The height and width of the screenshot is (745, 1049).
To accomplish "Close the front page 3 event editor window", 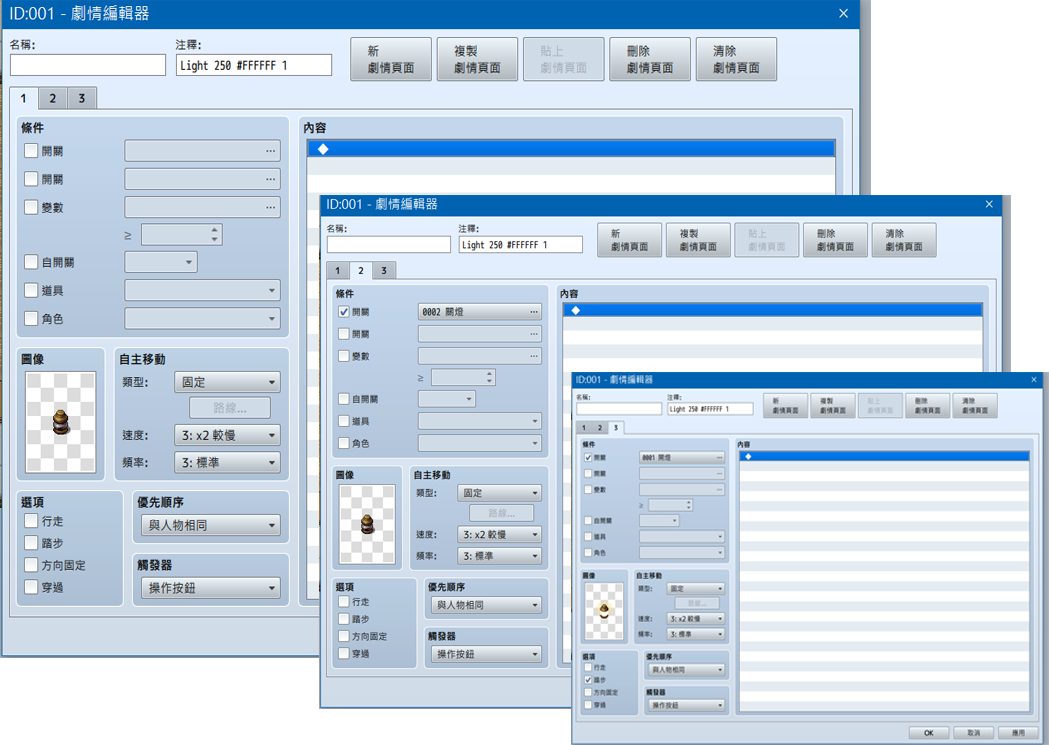I will 1033,379.
